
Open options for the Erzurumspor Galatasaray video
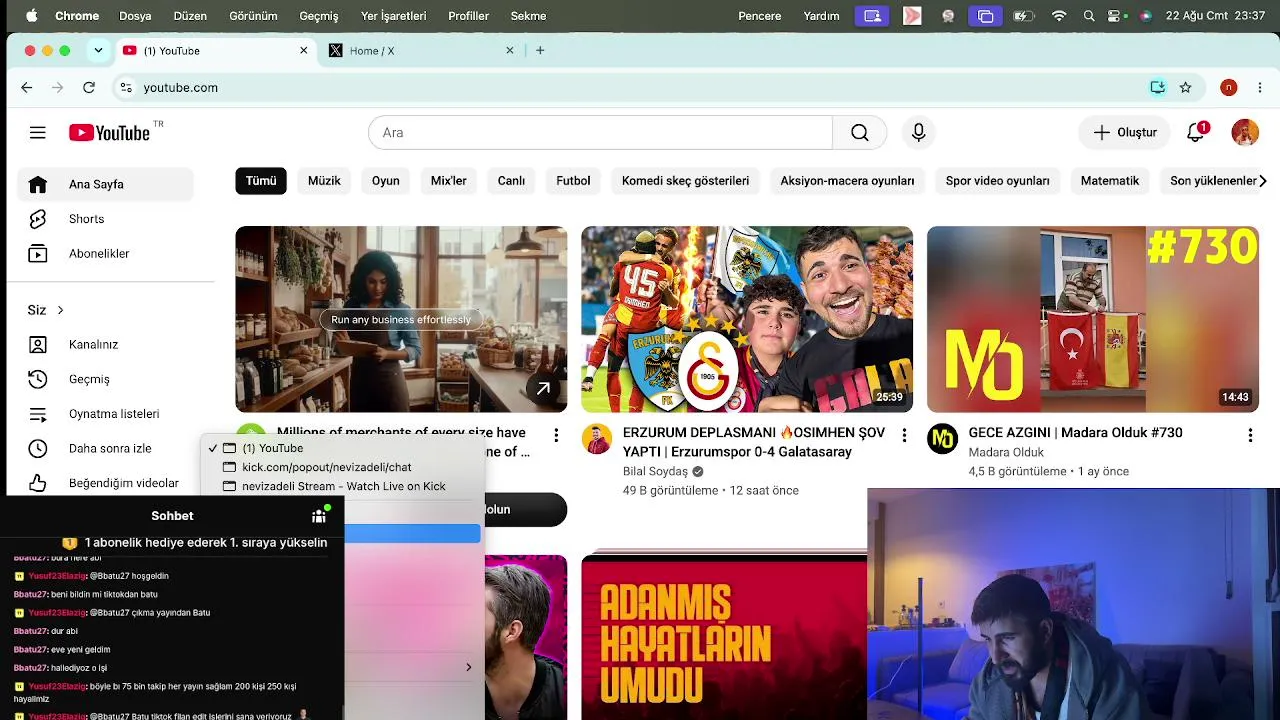pos(904,435)
